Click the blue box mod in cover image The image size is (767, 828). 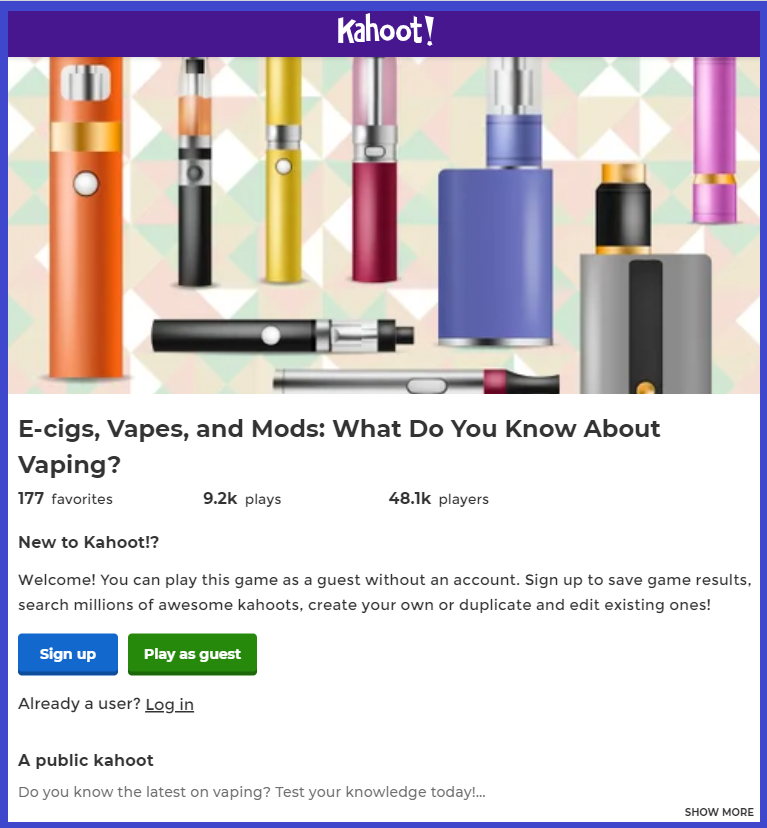click(496, 202)
